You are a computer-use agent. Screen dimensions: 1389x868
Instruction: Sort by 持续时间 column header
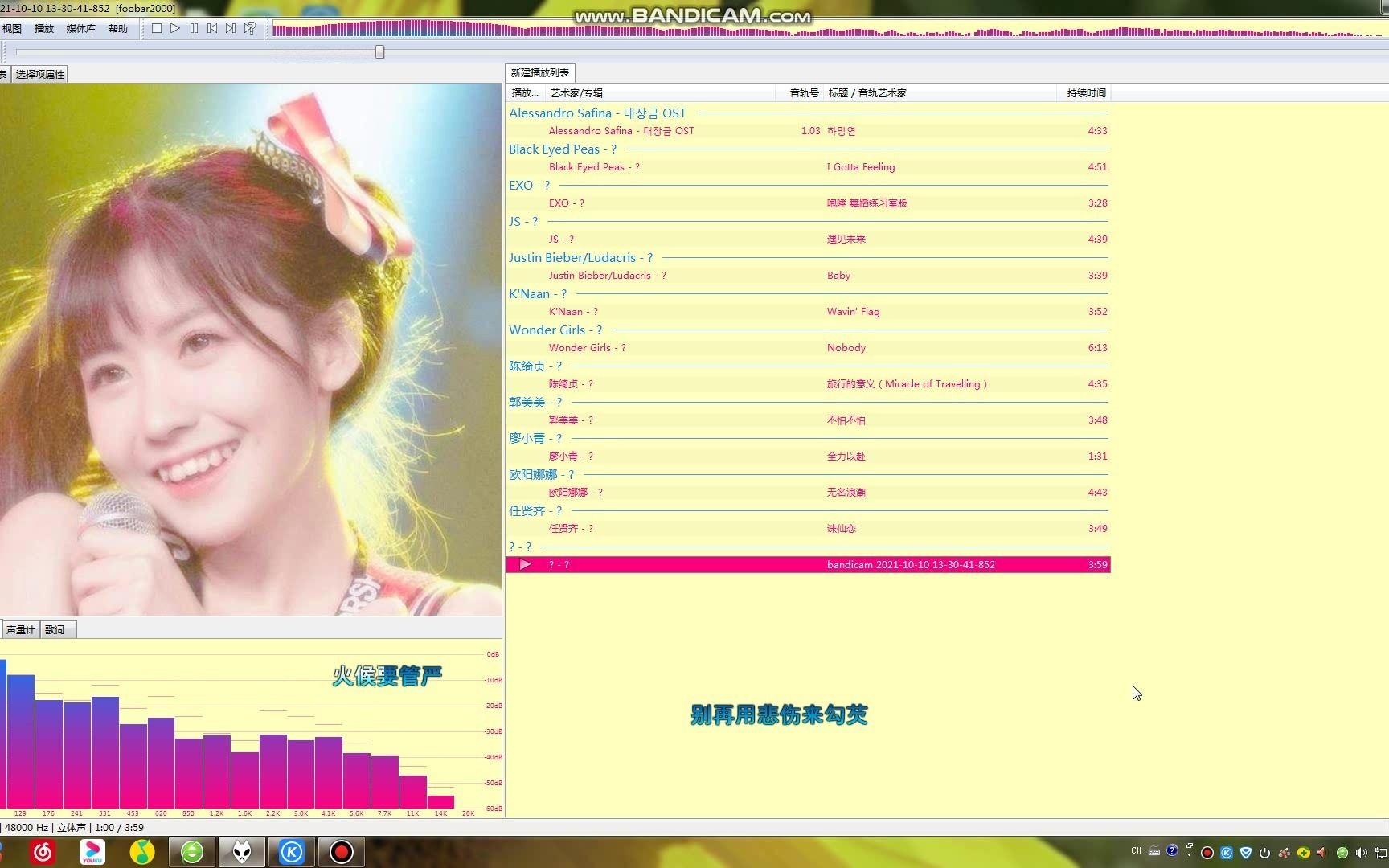pyautogui.click(x=1085, y=92)
